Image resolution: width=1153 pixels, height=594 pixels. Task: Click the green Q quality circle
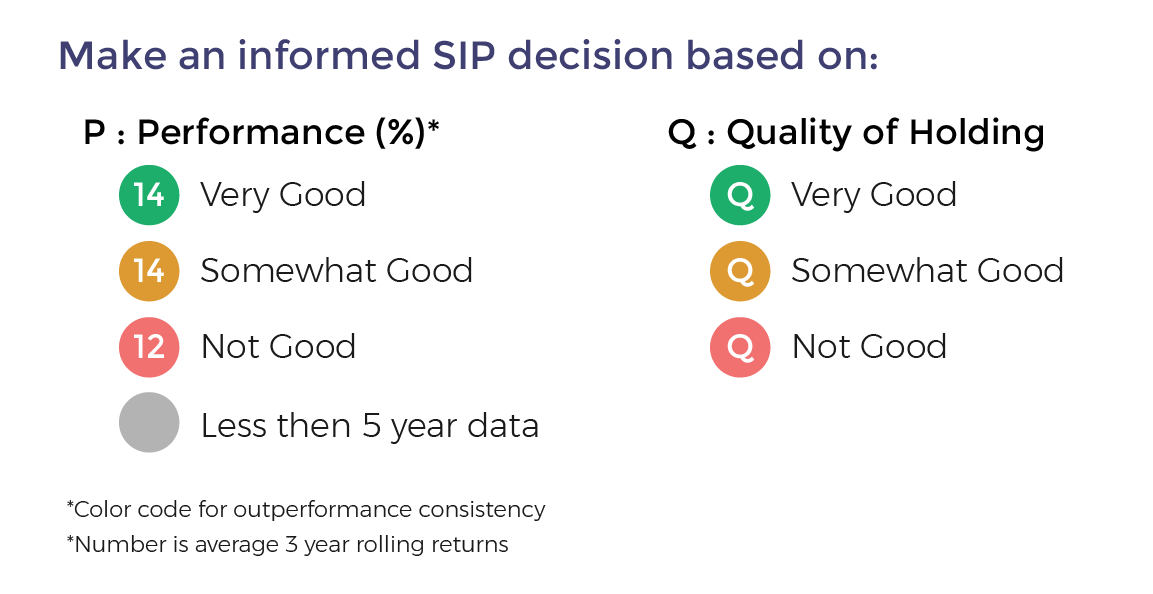tap(740, 195)
